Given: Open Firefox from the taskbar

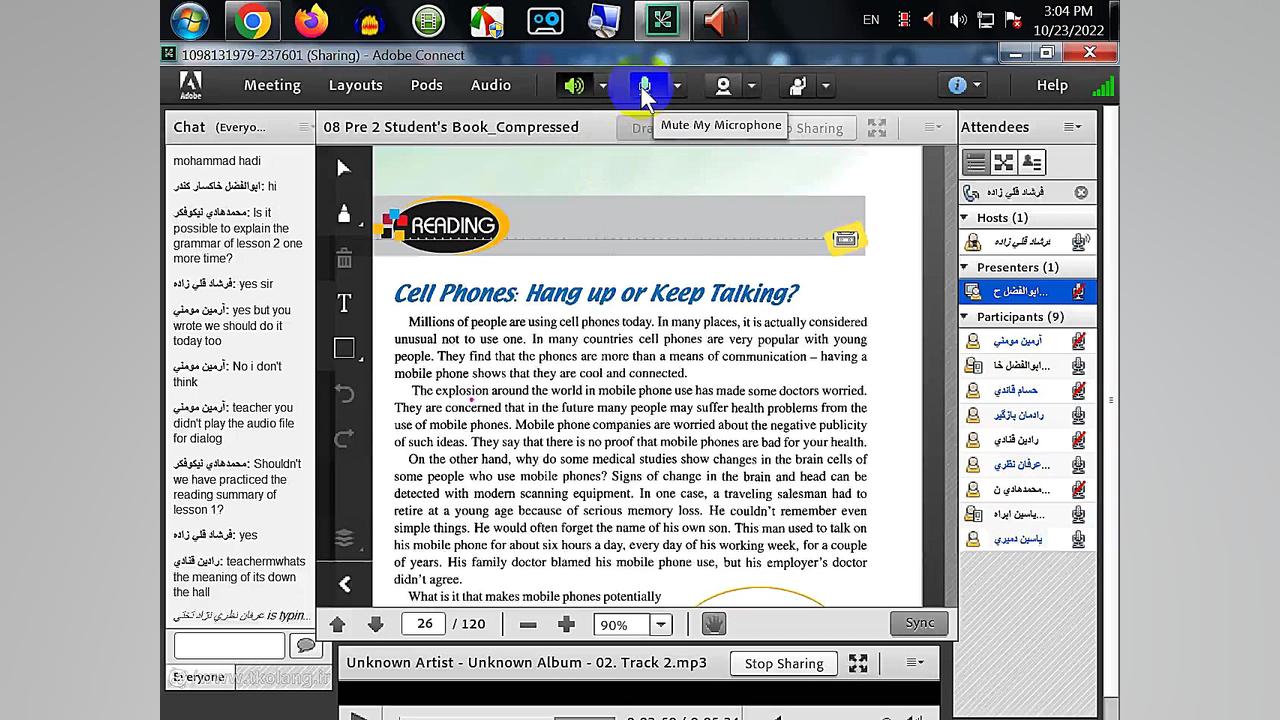Looking at the screenshot, I should (312, 20).
